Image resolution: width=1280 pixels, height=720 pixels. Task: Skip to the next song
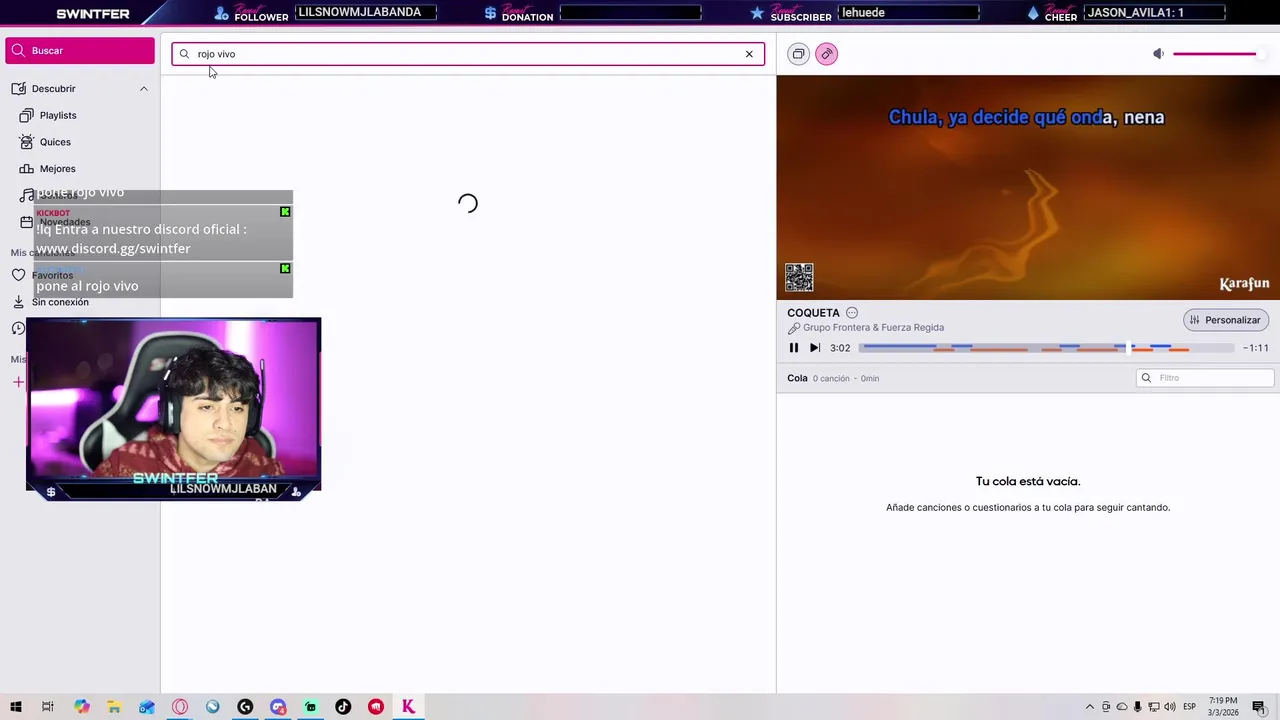pyautogui.click(x=815, y=348)
